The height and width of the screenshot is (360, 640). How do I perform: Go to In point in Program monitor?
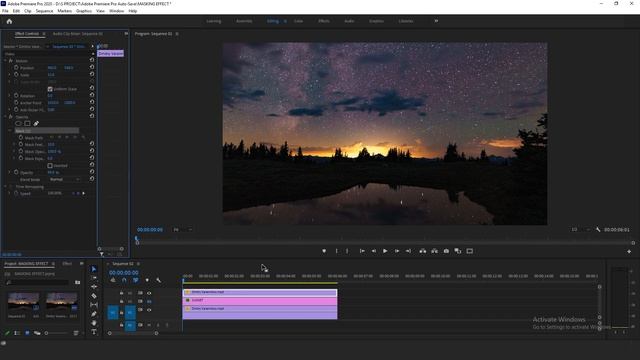pyautogui.click(x=362, y=251)
